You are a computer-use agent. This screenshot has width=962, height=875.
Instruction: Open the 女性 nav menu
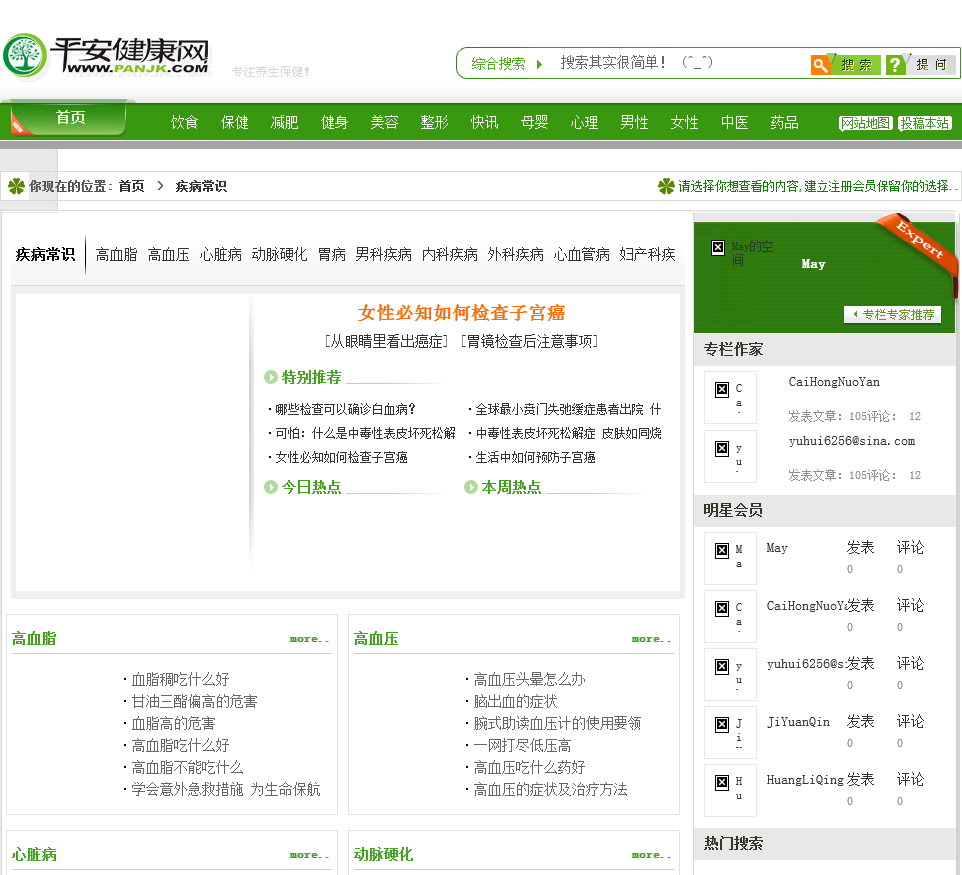pos(684,122)
